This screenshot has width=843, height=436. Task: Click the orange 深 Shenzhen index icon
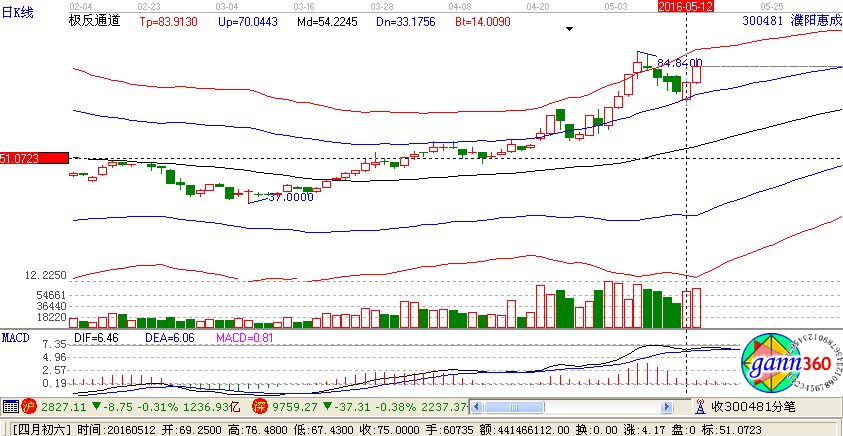[x=259, y=407]
